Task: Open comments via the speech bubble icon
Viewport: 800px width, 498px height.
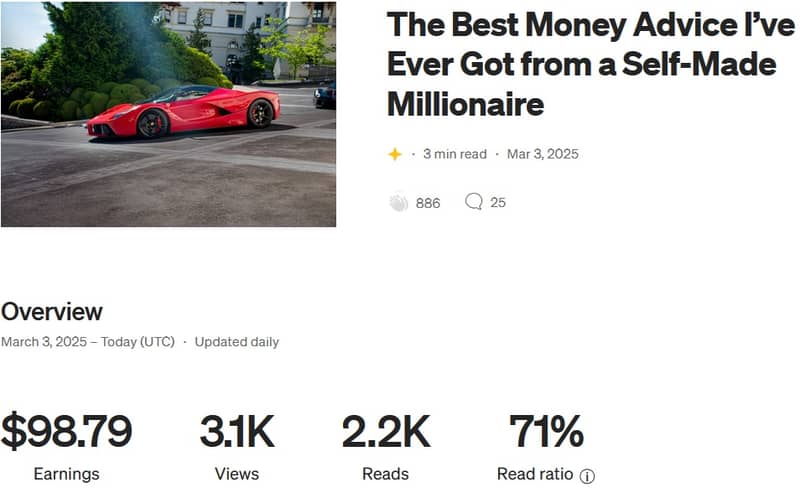Action: (474, 202)
